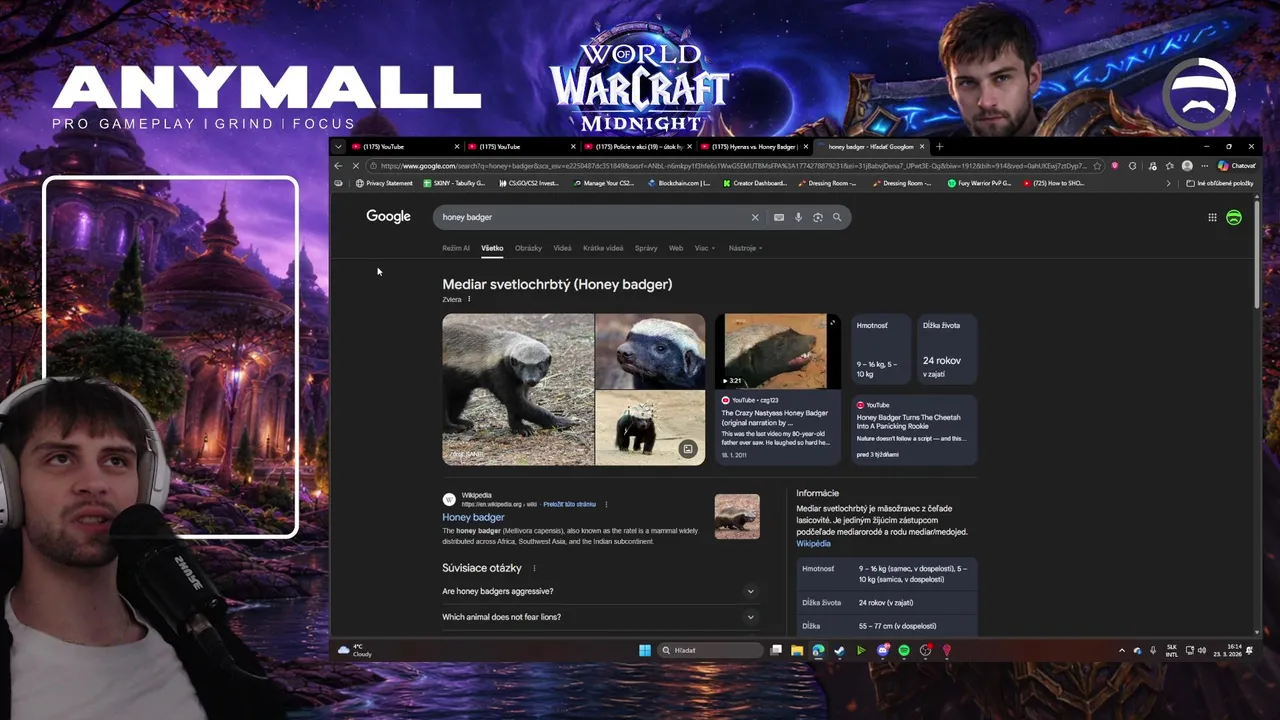Switch to Režim AI tab
The image size is (1280, 720).
click(456, 248)
